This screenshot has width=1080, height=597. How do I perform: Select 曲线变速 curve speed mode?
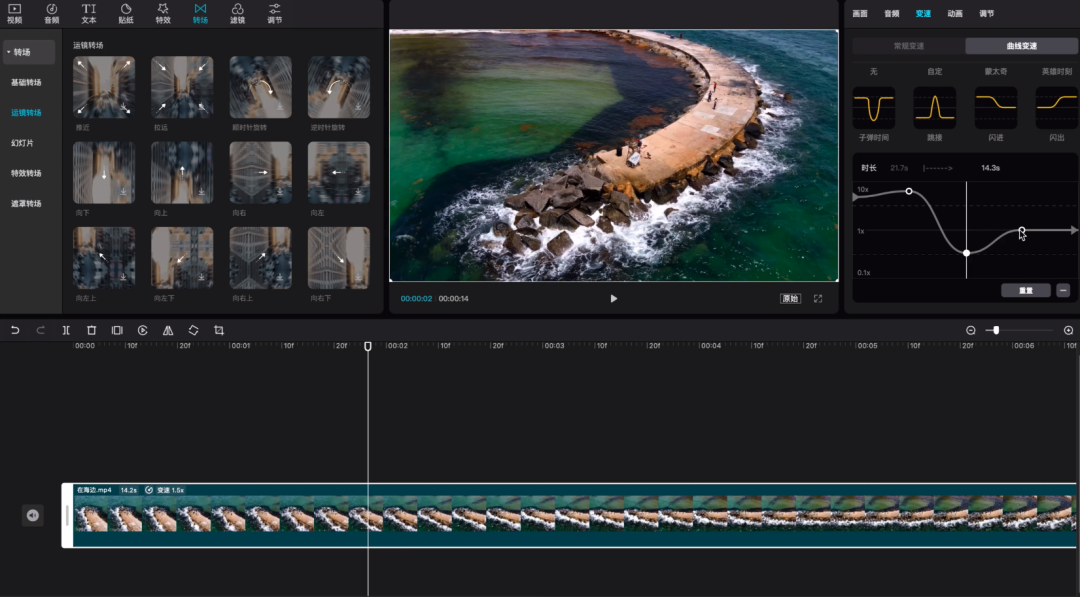tap(1021, 46)
